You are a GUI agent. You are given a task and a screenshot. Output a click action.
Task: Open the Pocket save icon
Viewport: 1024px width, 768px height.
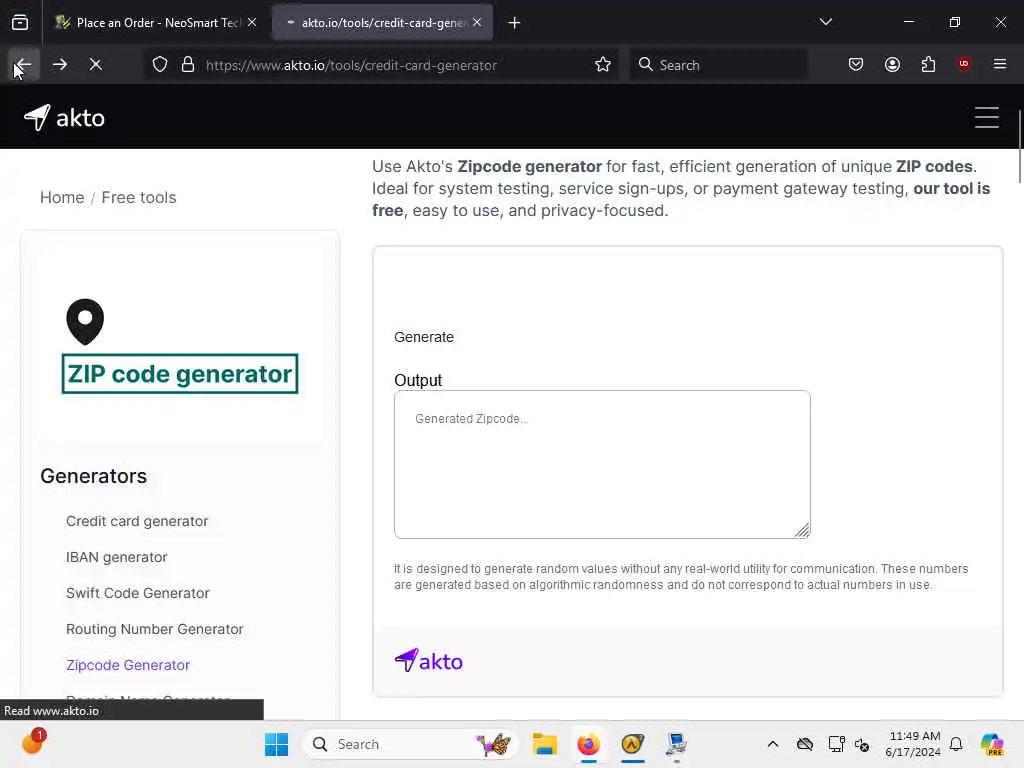click(x=856, y=65)
